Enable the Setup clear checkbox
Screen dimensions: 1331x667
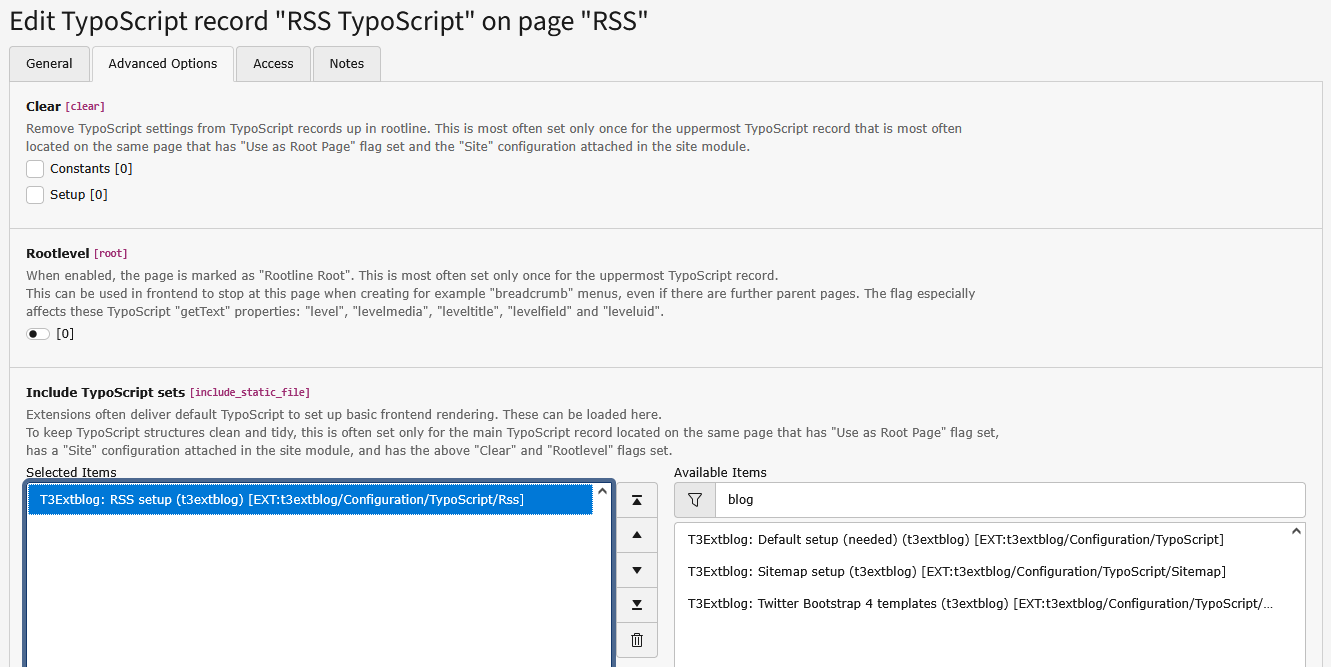click(35, 195)
